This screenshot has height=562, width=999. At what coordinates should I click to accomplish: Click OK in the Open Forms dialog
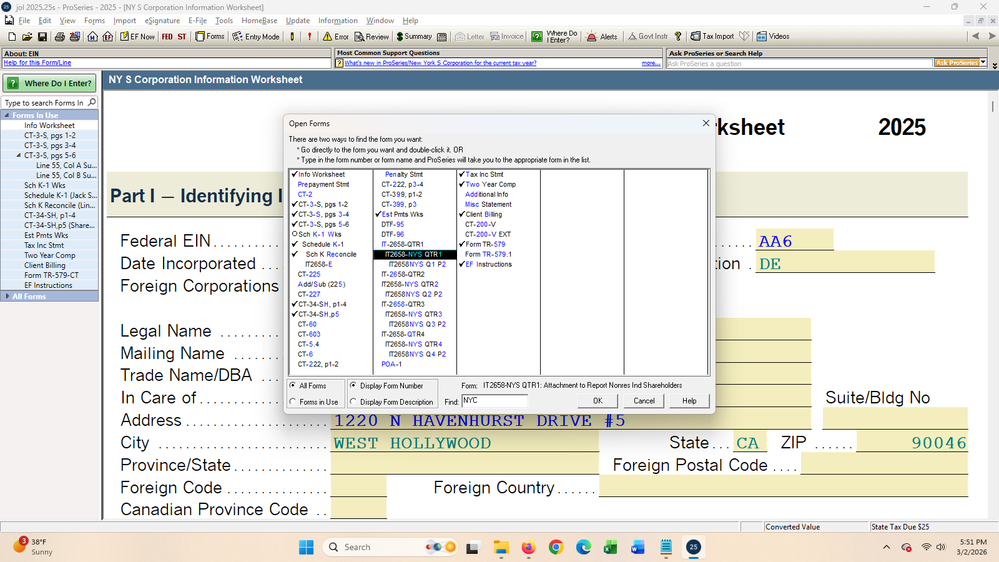(598, 401)
